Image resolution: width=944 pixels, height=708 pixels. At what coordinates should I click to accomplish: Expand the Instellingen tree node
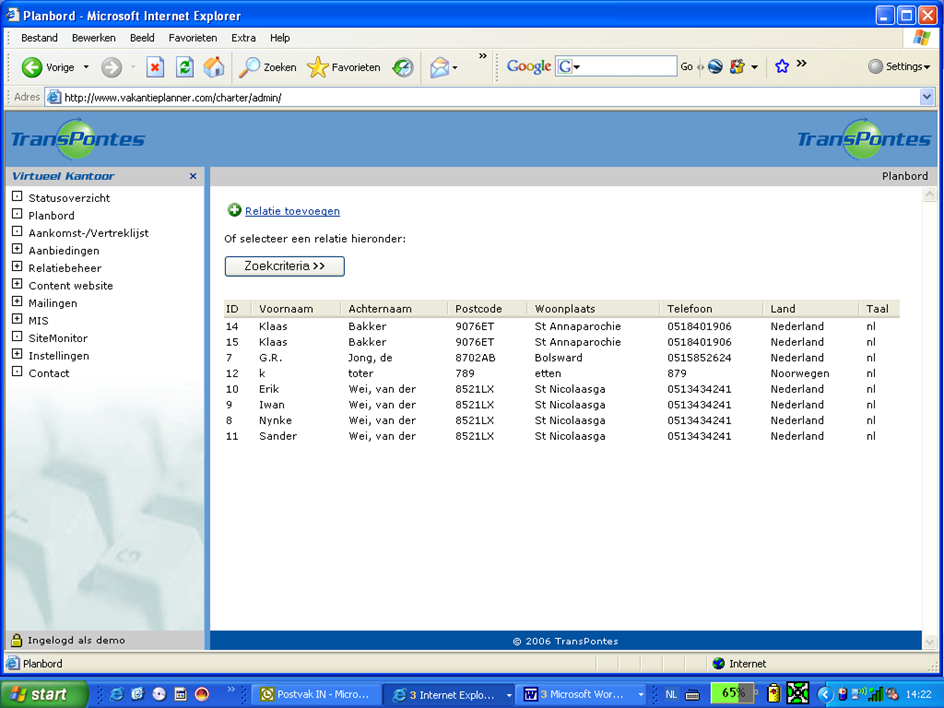coord(17,355)
